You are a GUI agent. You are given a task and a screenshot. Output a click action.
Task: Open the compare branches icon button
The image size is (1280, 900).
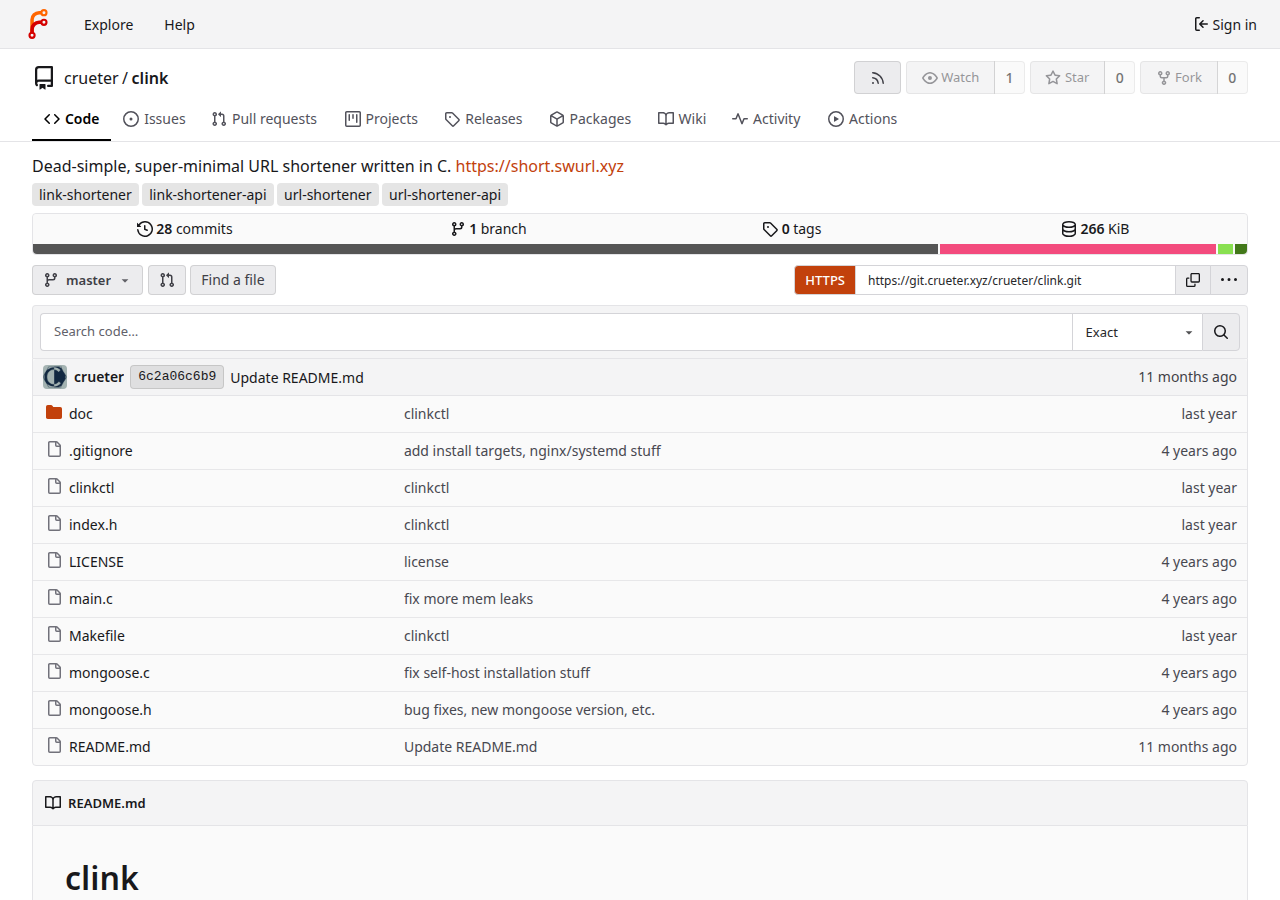coord(167,280)
